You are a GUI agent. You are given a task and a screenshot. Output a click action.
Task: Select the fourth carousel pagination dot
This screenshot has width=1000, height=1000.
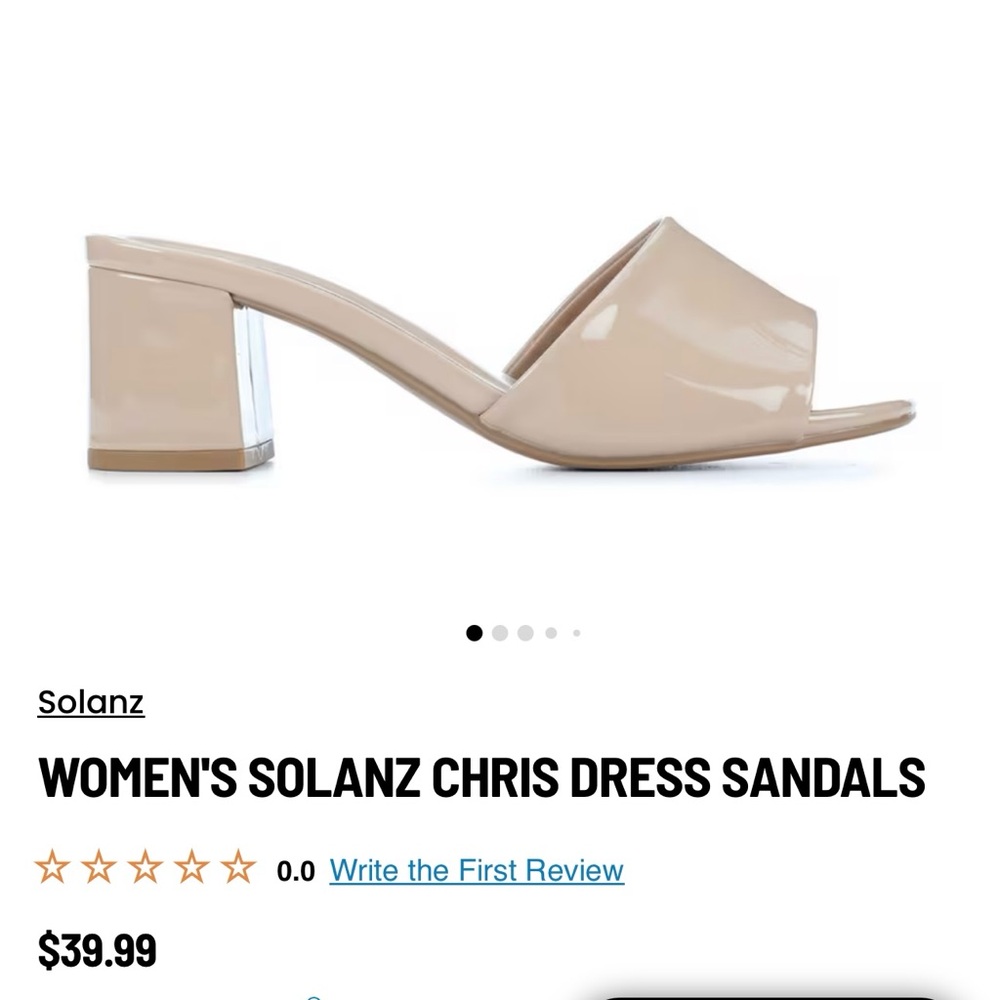(x=550, y=632)
